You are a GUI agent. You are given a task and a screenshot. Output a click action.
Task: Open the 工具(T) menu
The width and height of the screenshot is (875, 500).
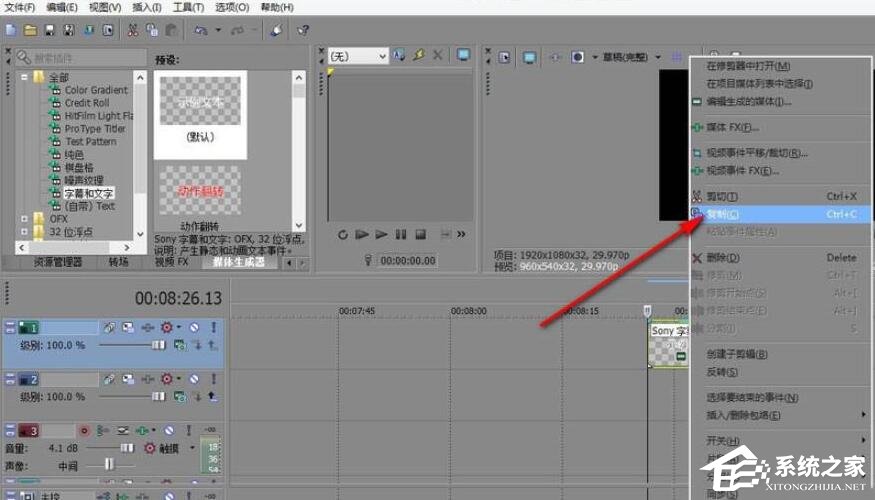click(x=188, y=7)
